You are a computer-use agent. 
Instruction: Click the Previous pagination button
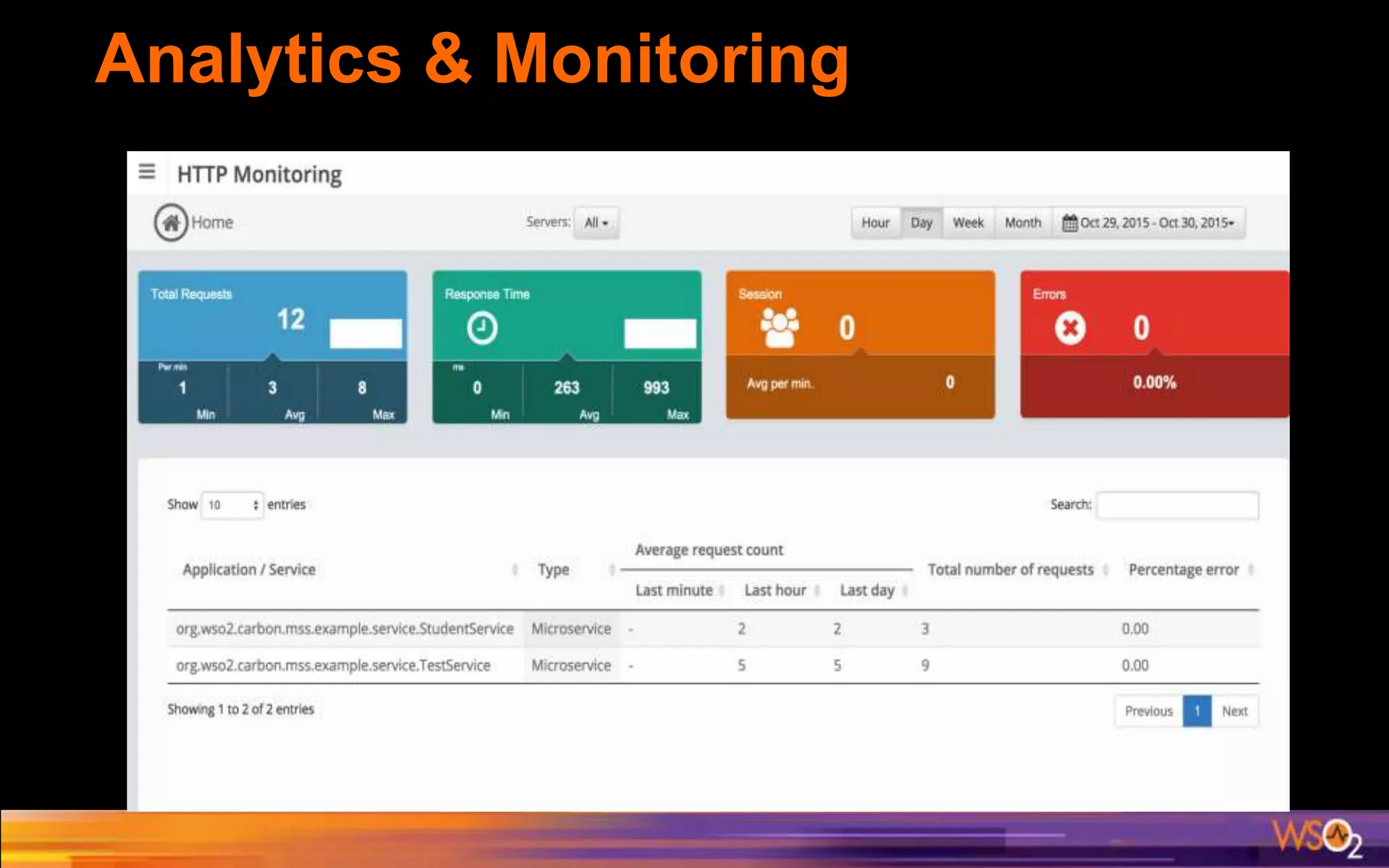point(1148,711)
